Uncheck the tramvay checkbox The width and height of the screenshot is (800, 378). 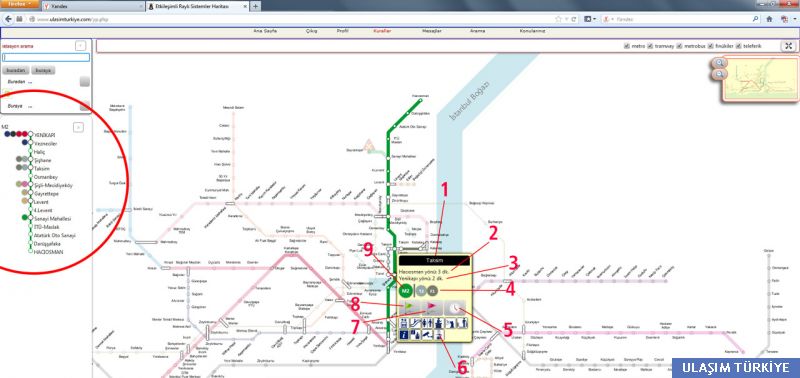click(x=650, y=46)
